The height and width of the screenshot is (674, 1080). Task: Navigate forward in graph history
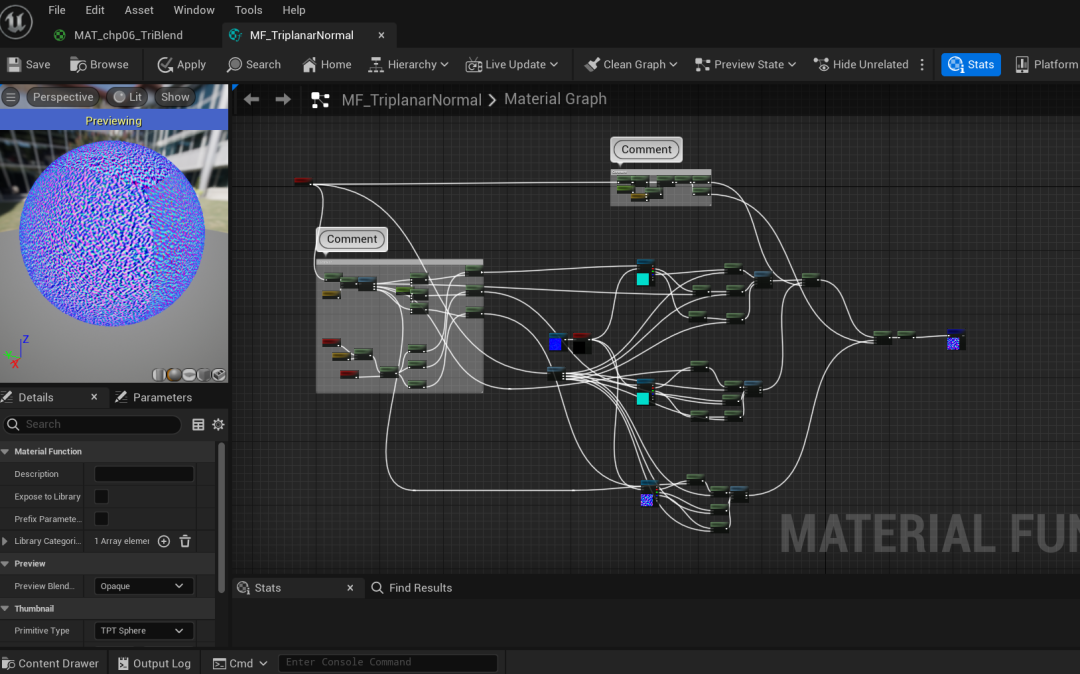(x=283, y=99)
